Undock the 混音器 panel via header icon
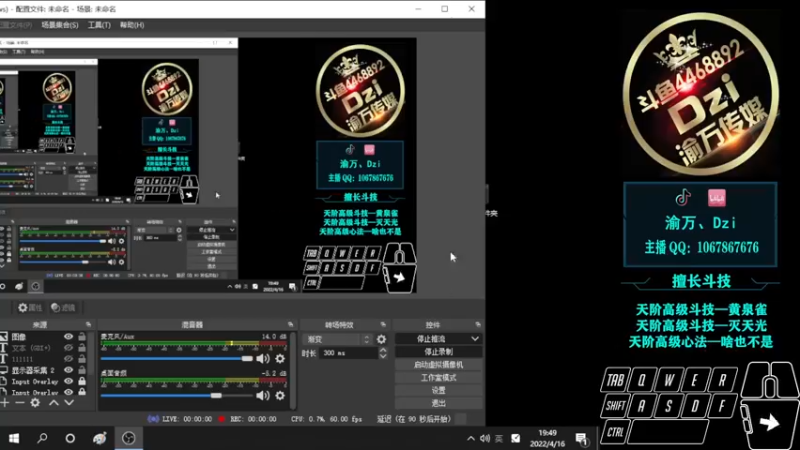The image size is (800, 450). pos(290,324)
